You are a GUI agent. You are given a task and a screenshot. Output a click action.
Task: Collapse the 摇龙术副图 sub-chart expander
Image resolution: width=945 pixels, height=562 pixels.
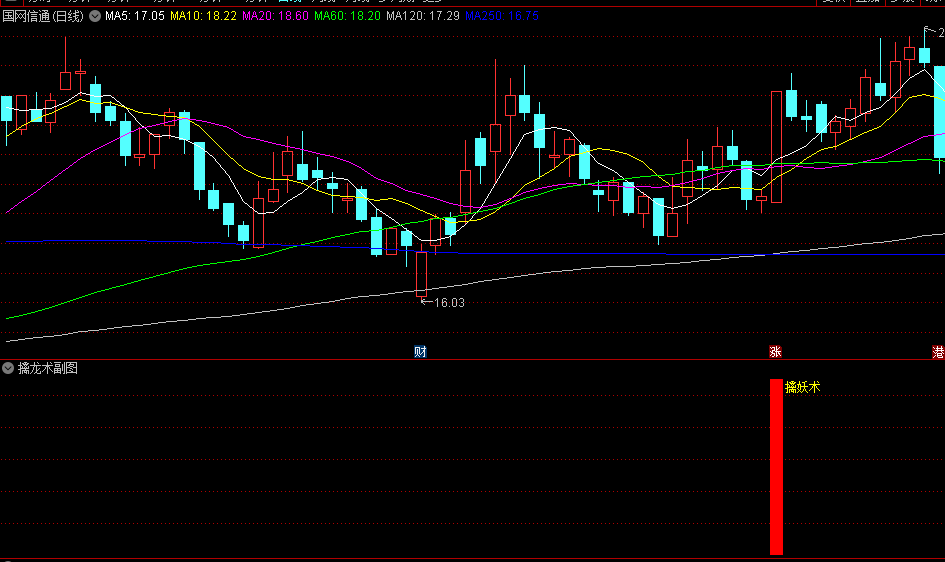[x=8, y=368]
